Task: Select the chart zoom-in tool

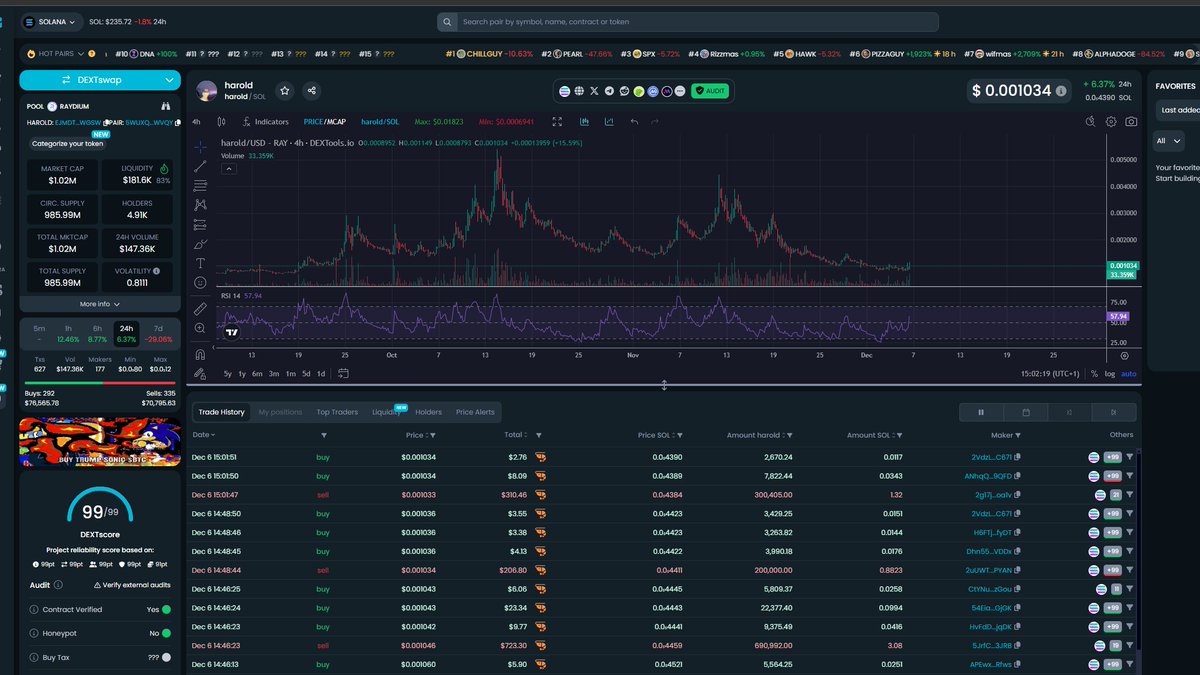Action: pyautogui.click(x=200, y=328)
